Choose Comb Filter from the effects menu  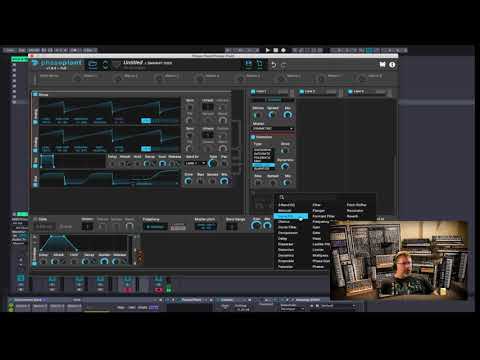[287, 227]
